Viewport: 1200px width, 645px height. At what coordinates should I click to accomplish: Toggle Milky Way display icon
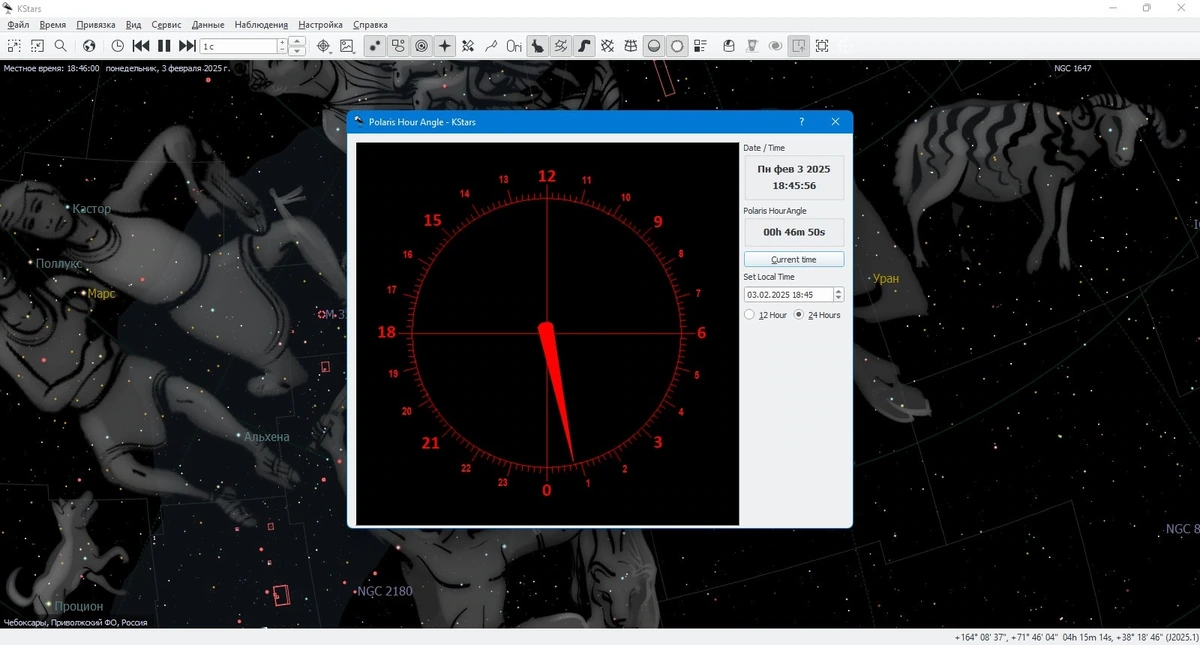tap(585, 46)
